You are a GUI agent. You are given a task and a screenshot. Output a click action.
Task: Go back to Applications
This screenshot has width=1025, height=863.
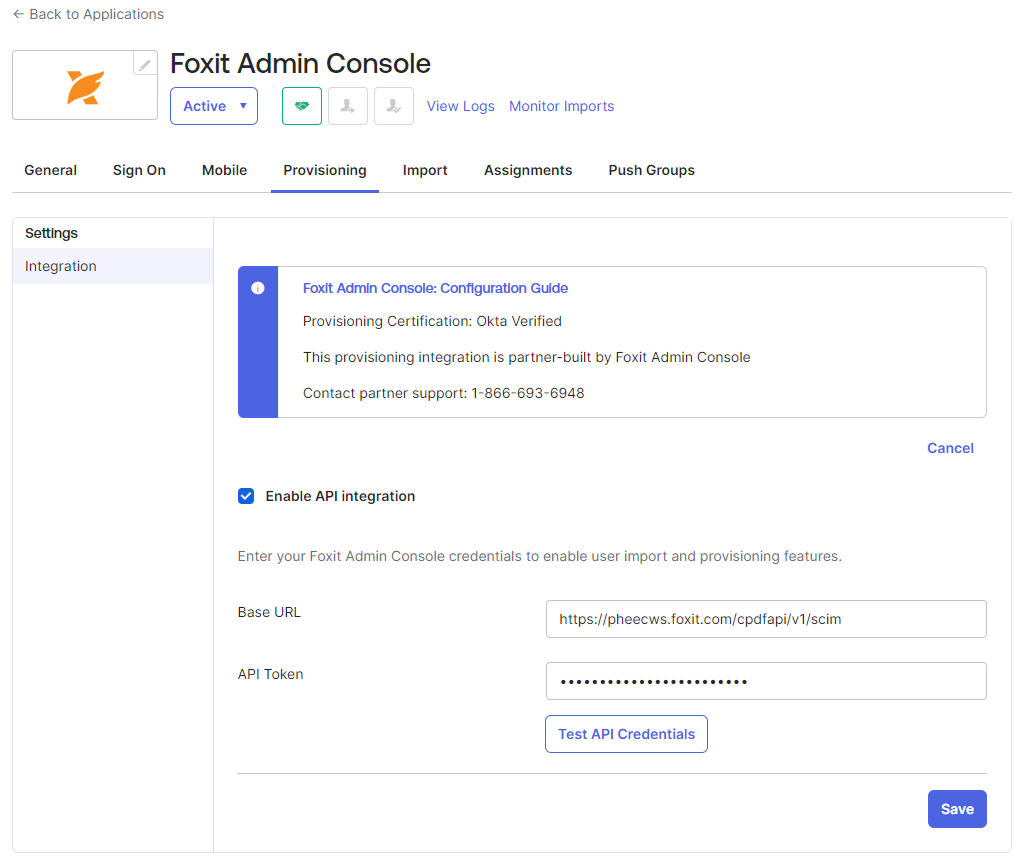[x=88, y=14]
